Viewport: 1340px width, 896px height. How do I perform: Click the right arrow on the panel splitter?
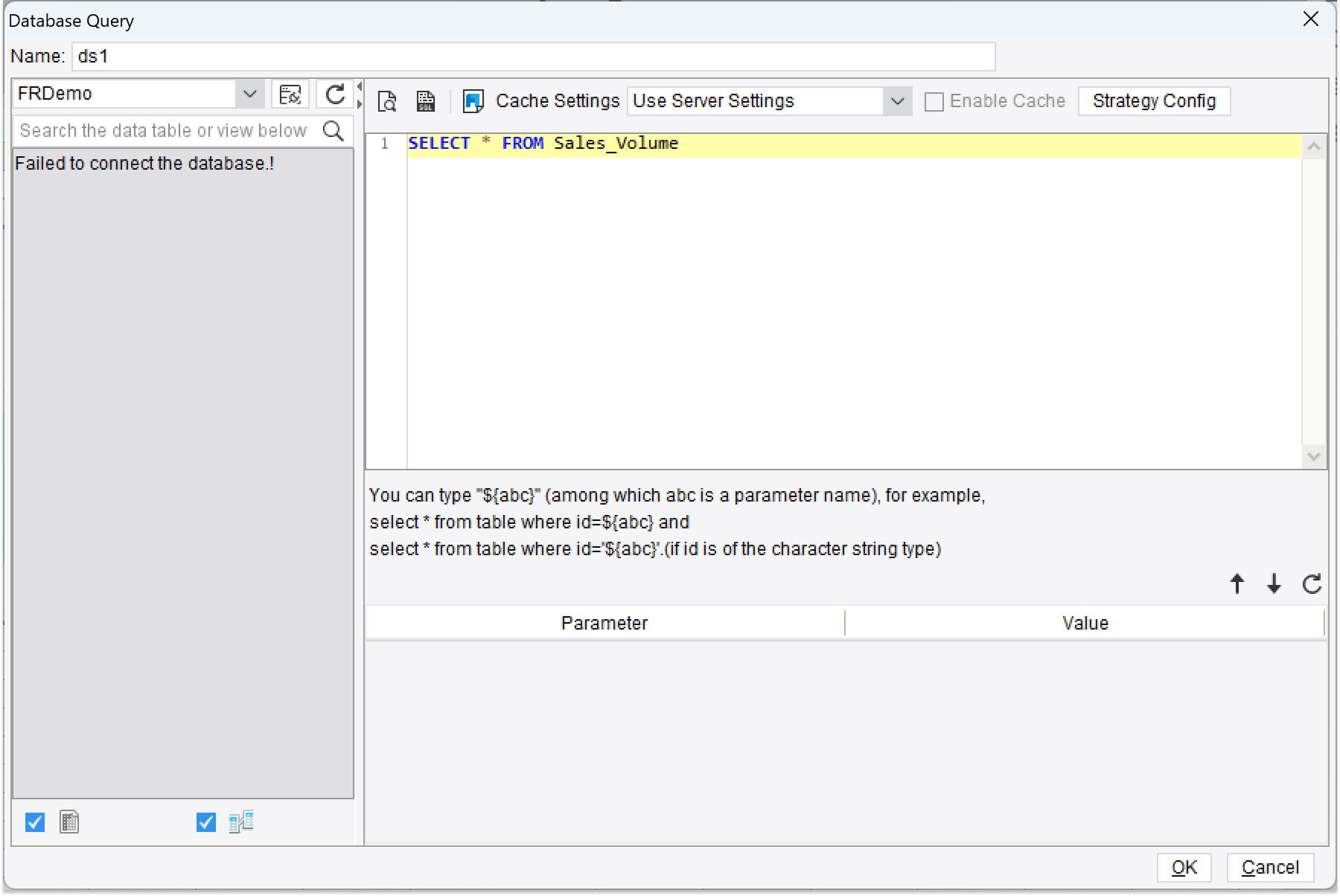tap(360, 103)
